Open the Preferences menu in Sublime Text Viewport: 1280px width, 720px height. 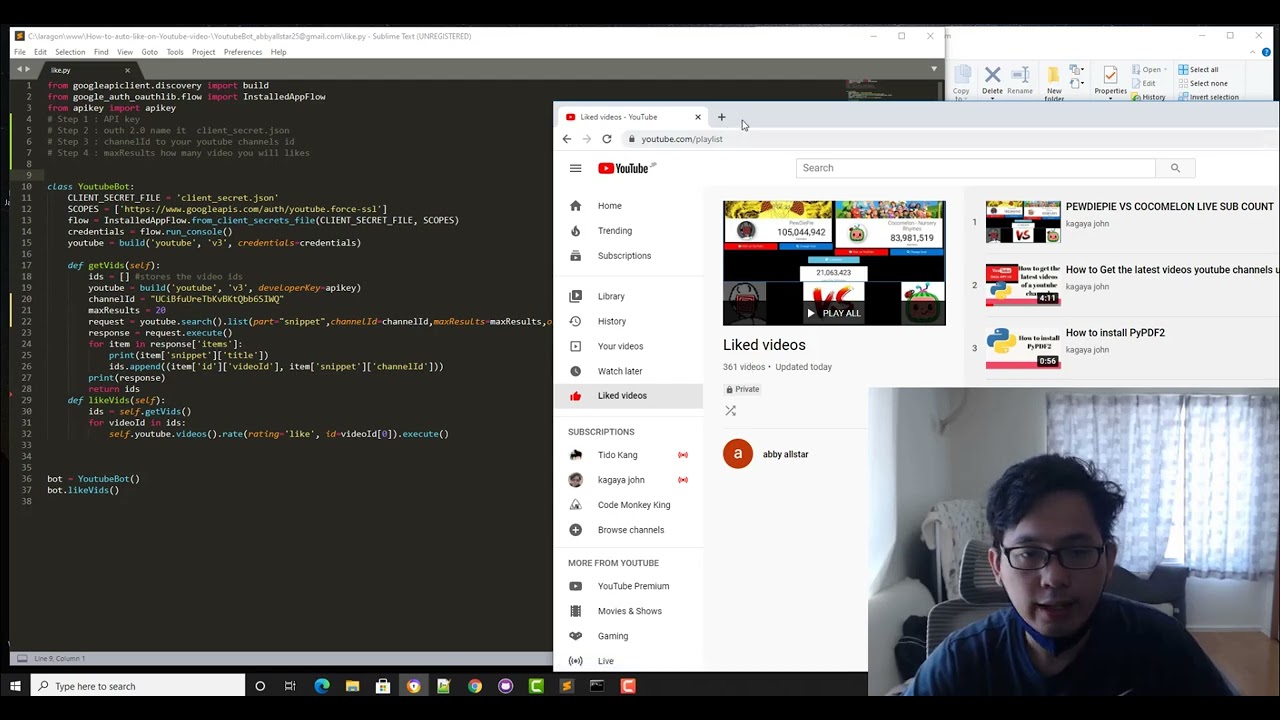click(x=243, y=52)
